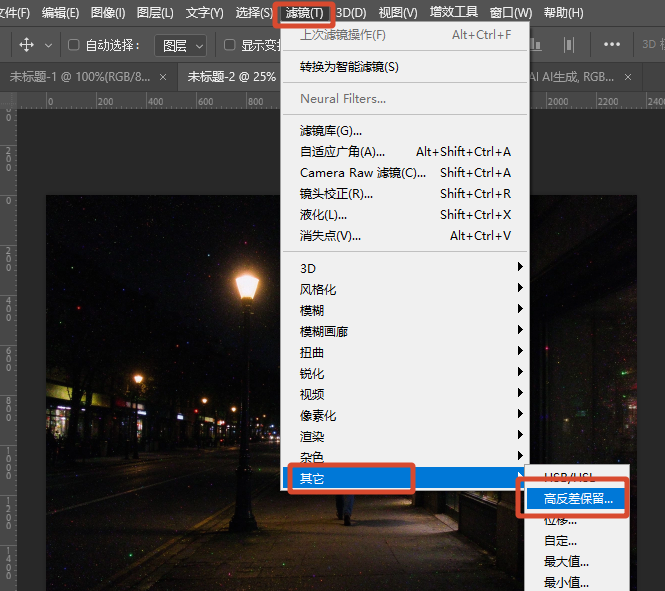Open the 液化(L)... filter
Image resolution: width=665 pixels, height=591 pixels.
point(405,215)
